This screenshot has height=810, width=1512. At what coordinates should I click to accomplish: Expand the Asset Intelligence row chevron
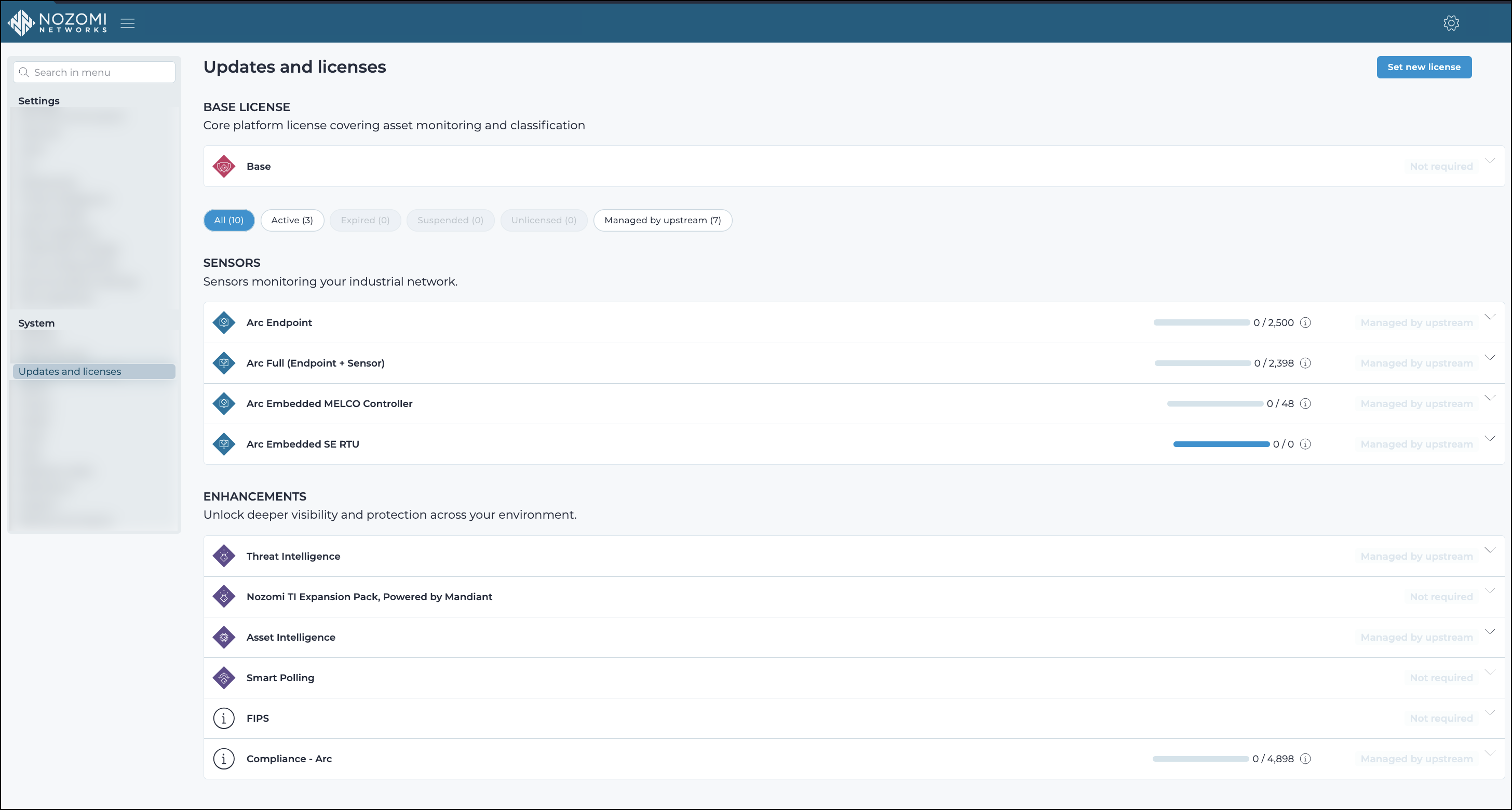[x=1490, y=631]
